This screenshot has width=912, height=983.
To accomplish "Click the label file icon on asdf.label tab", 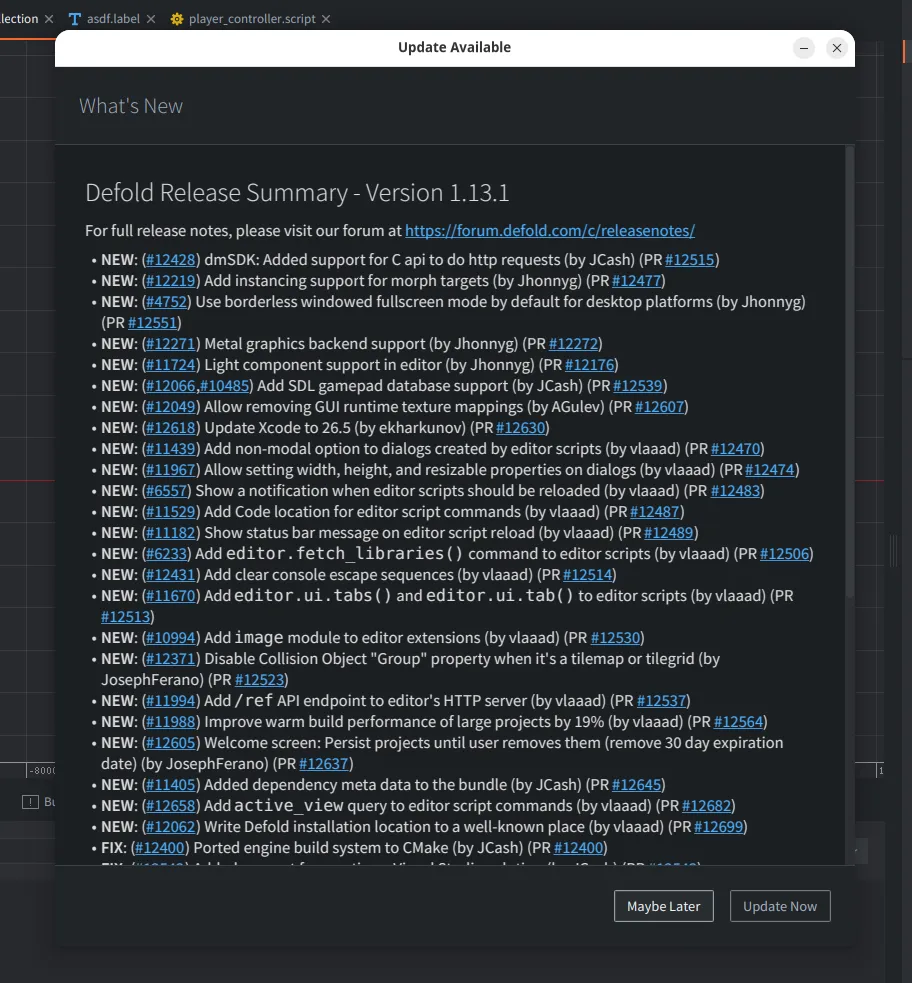I will coord(75,19).
